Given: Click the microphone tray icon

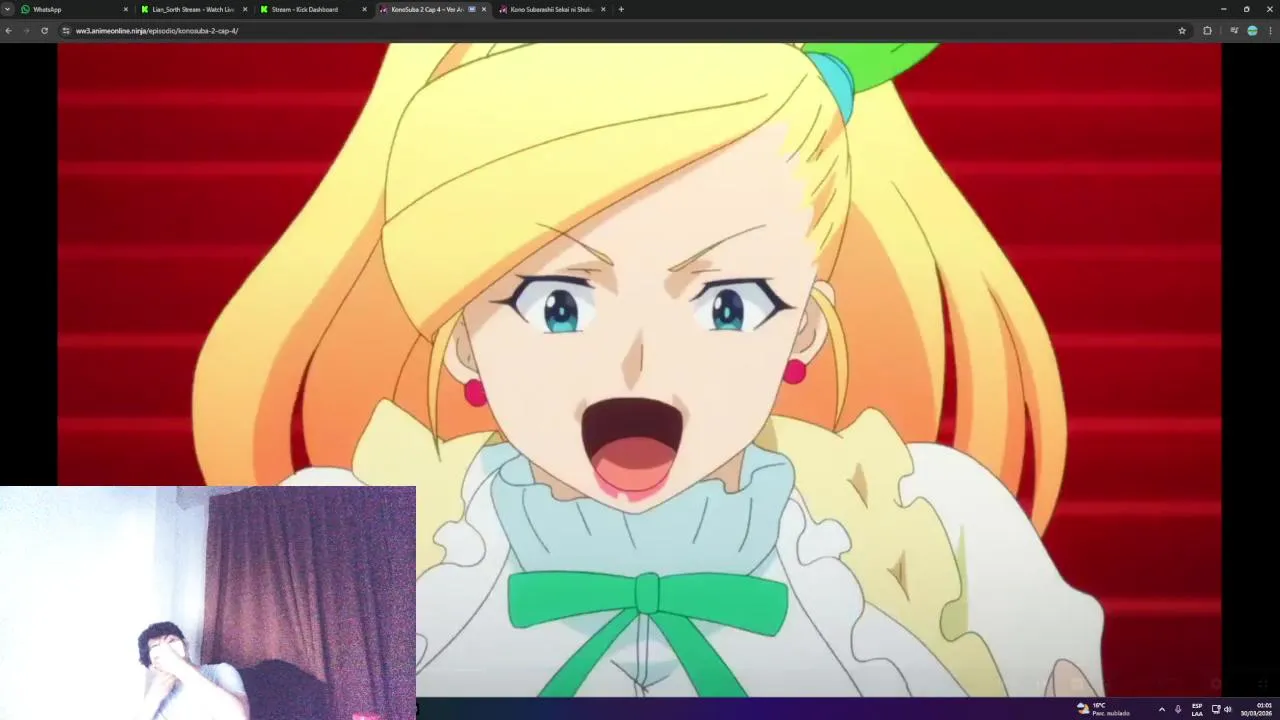Looking at the screenshot, I should click(1178, 709).
